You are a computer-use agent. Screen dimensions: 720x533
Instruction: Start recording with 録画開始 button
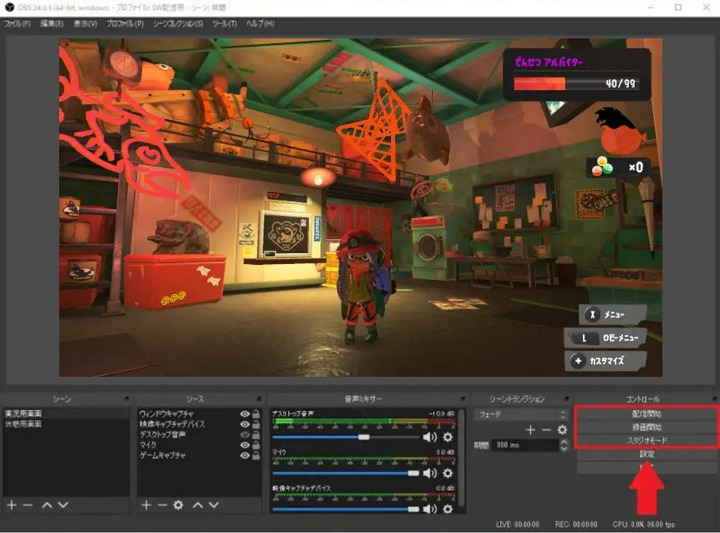[x=647, y=427]
